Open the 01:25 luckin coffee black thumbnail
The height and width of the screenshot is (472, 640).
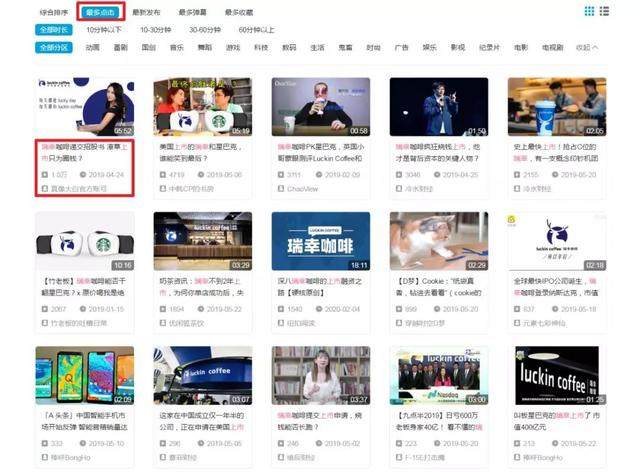[557, 375]
